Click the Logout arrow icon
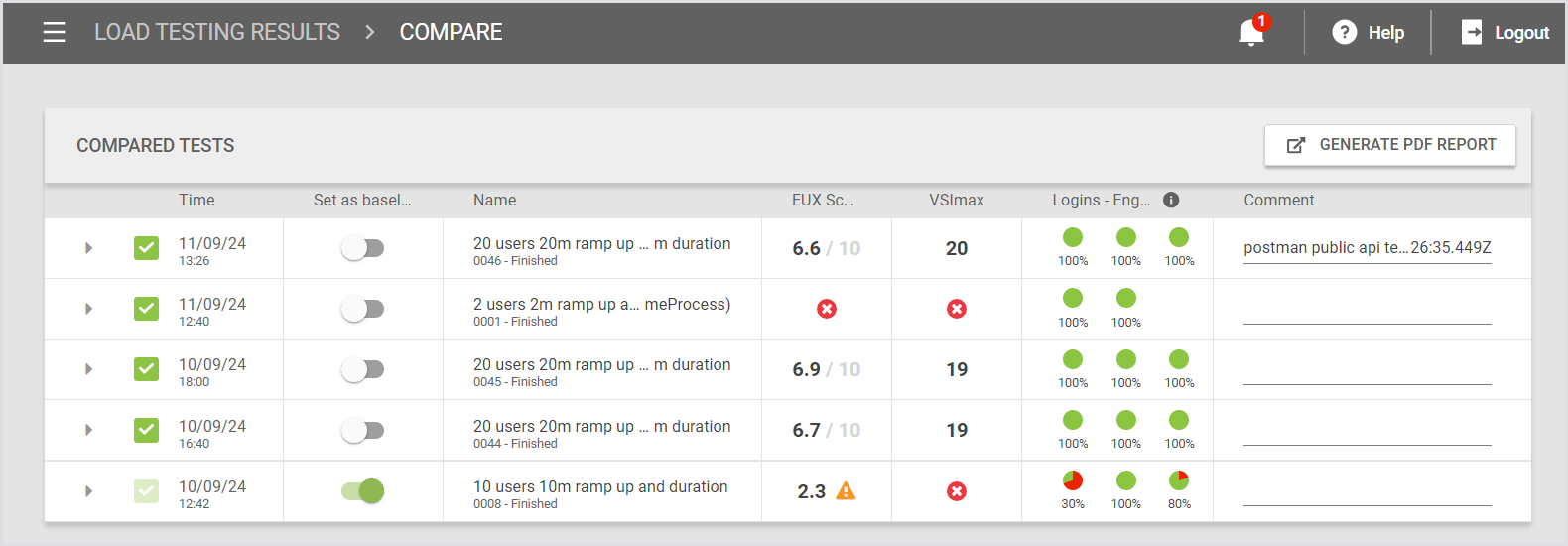This screenshot has width=1568, height=546. [1472, 33]
